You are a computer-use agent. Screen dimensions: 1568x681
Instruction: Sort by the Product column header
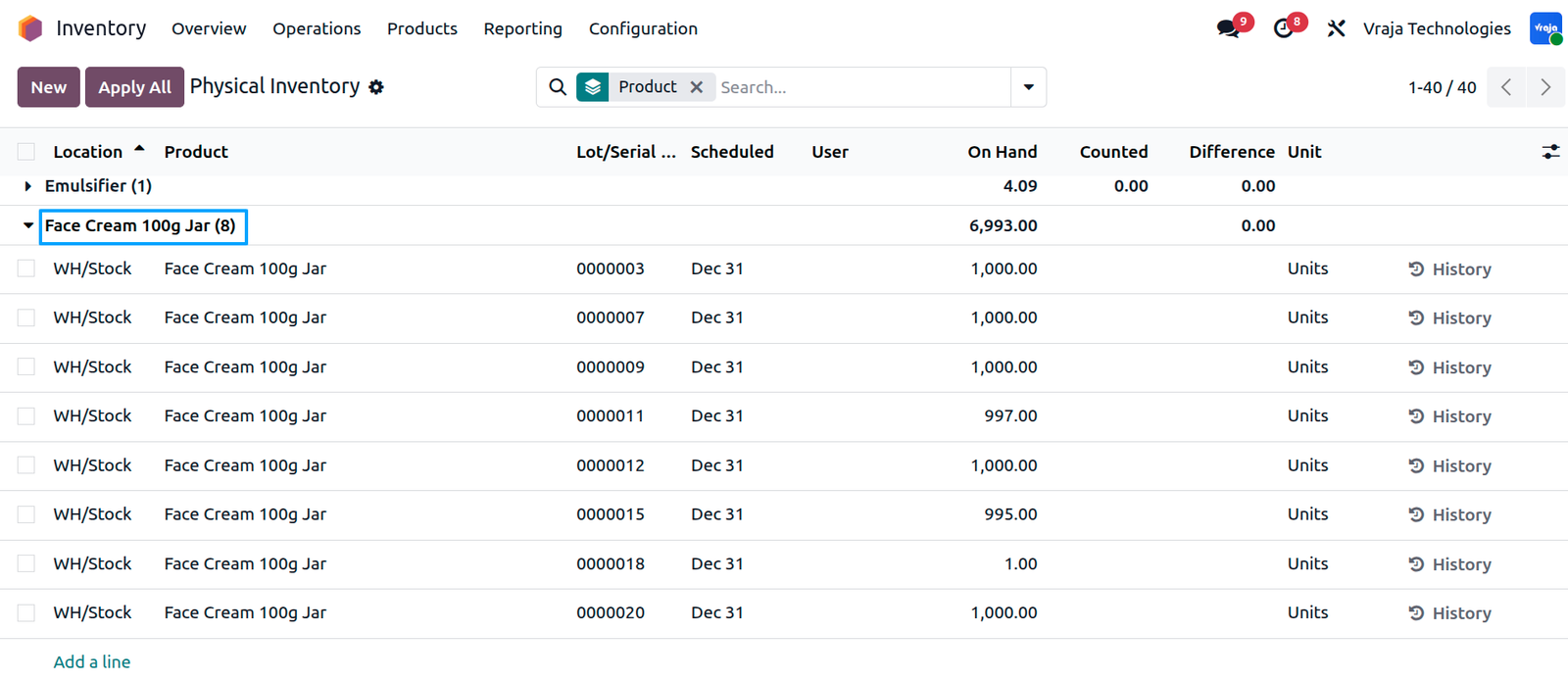[x=196, y=152]
